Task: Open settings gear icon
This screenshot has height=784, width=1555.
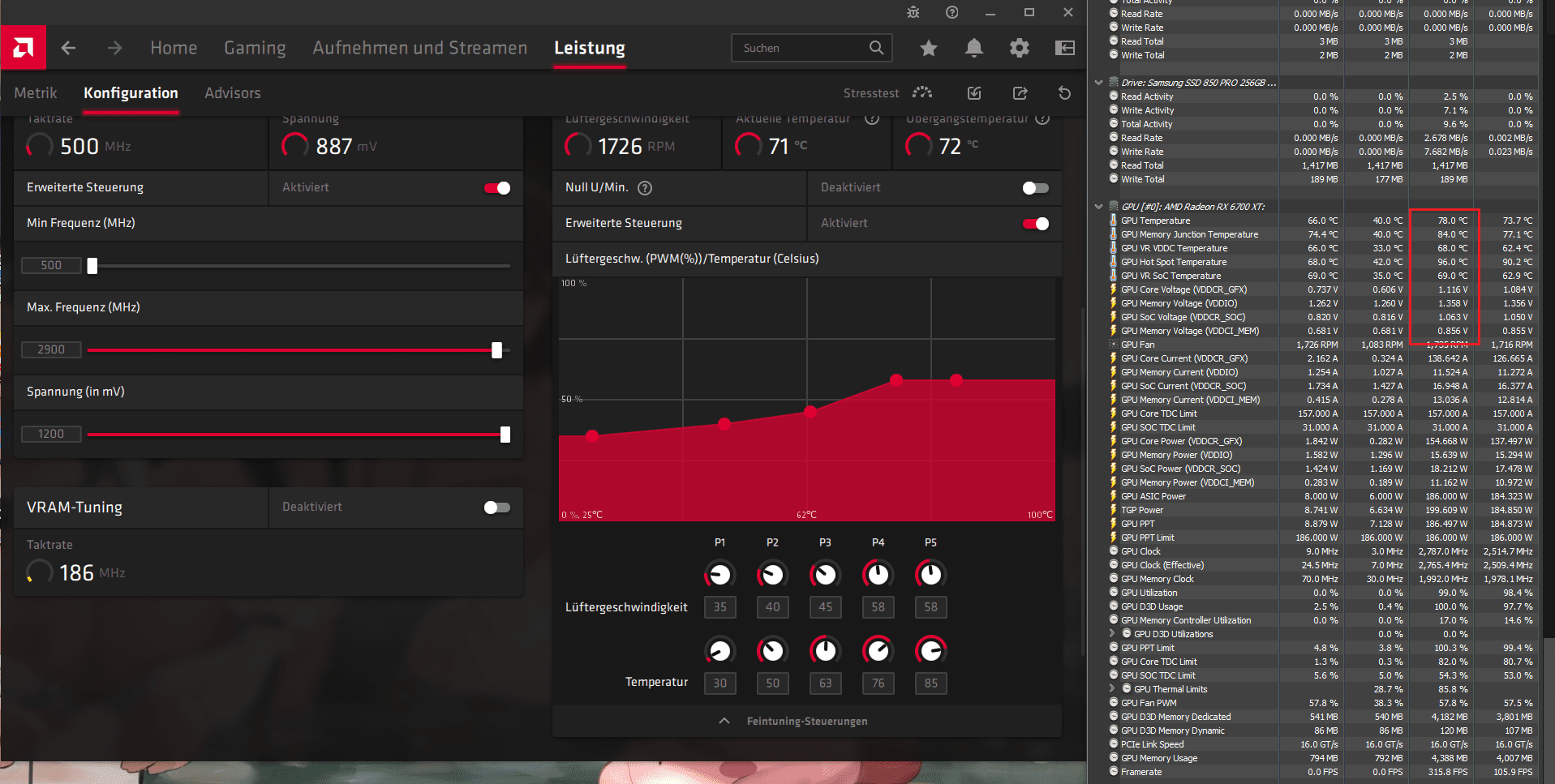Action: (x=1020, y=48)
